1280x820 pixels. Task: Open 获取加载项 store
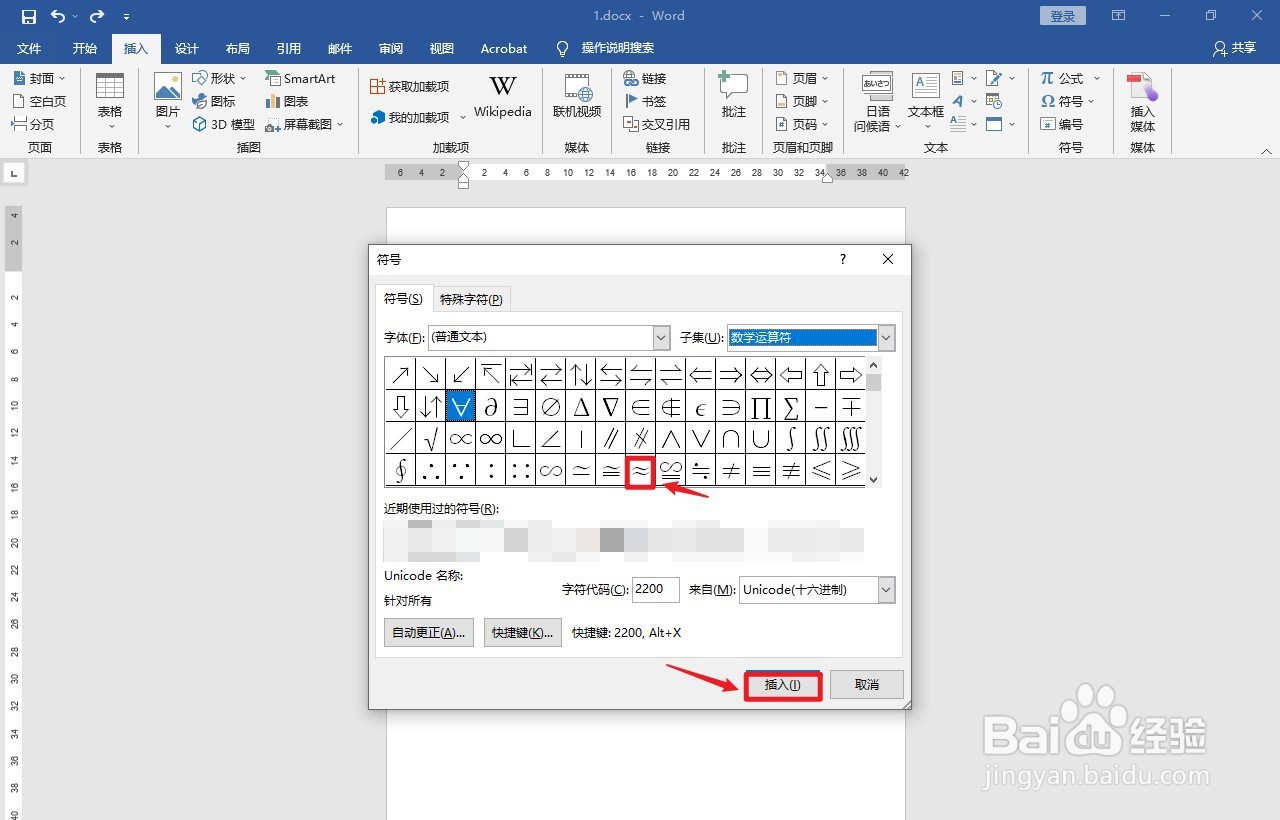coord(410,87)
